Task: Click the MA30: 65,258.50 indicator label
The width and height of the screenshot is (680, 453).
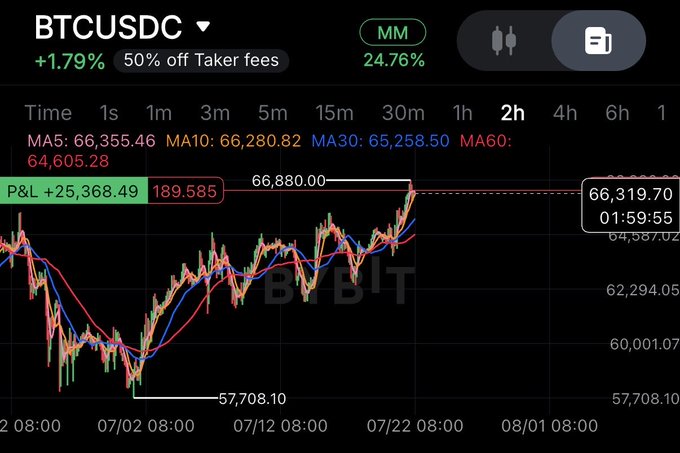Action: tap(380, 141)
